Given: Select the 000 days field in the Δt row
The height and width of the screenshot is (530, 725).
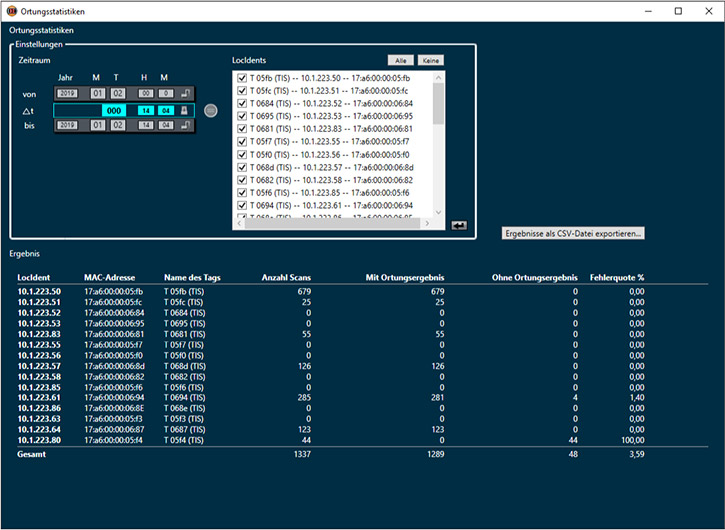Looking at the screenshot, I should (112, 110).
